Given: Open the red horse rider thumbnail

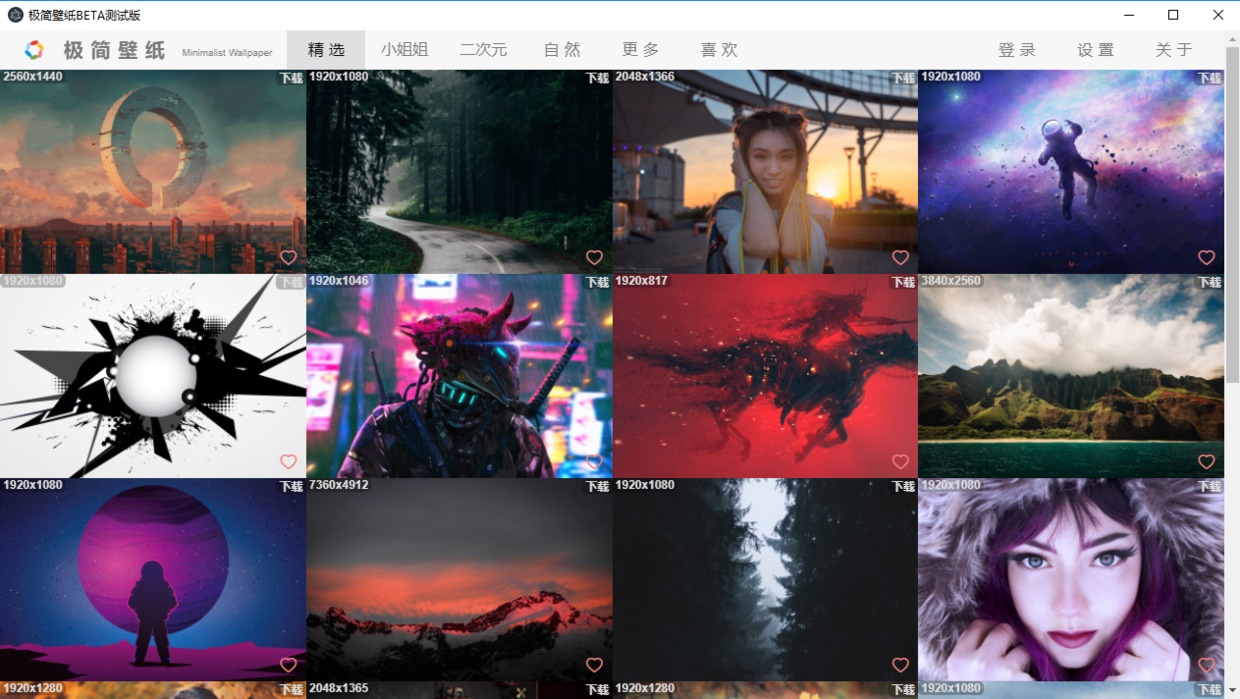Looking at the screenshot, I should coord(765,376).
